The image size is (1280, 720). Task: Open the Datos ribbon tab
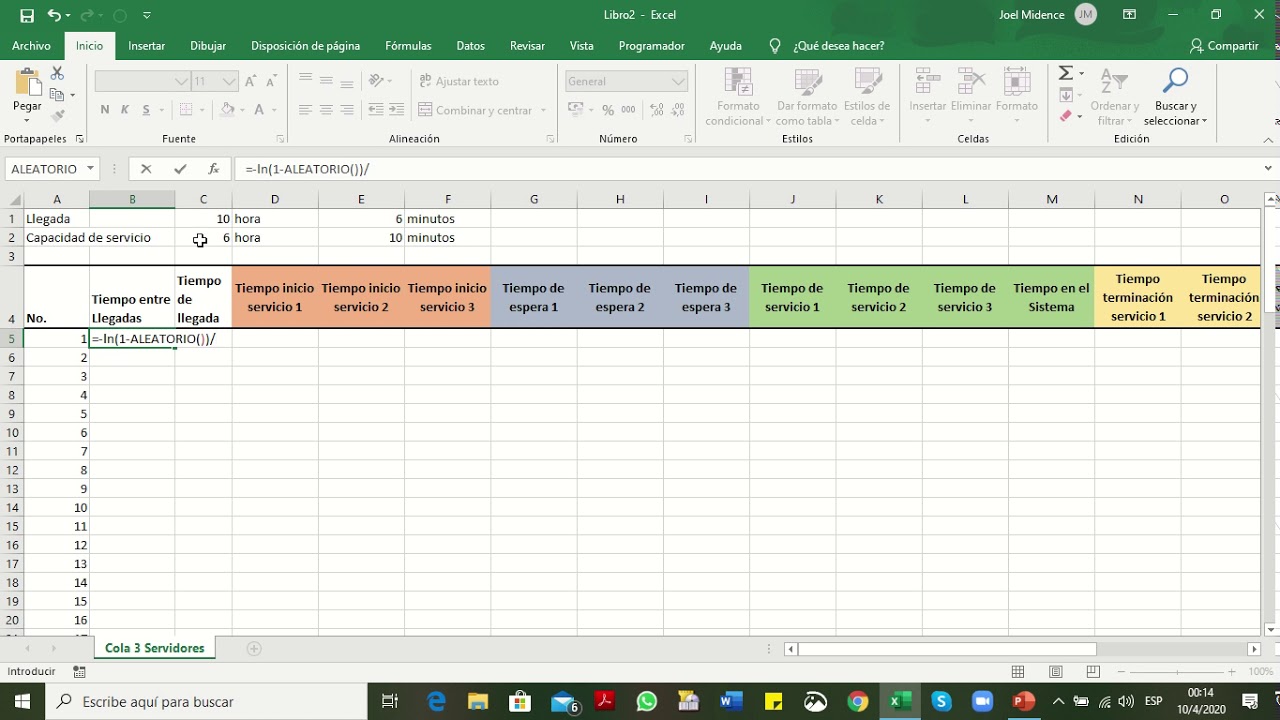pyautogui.click(x=470, y=46)
